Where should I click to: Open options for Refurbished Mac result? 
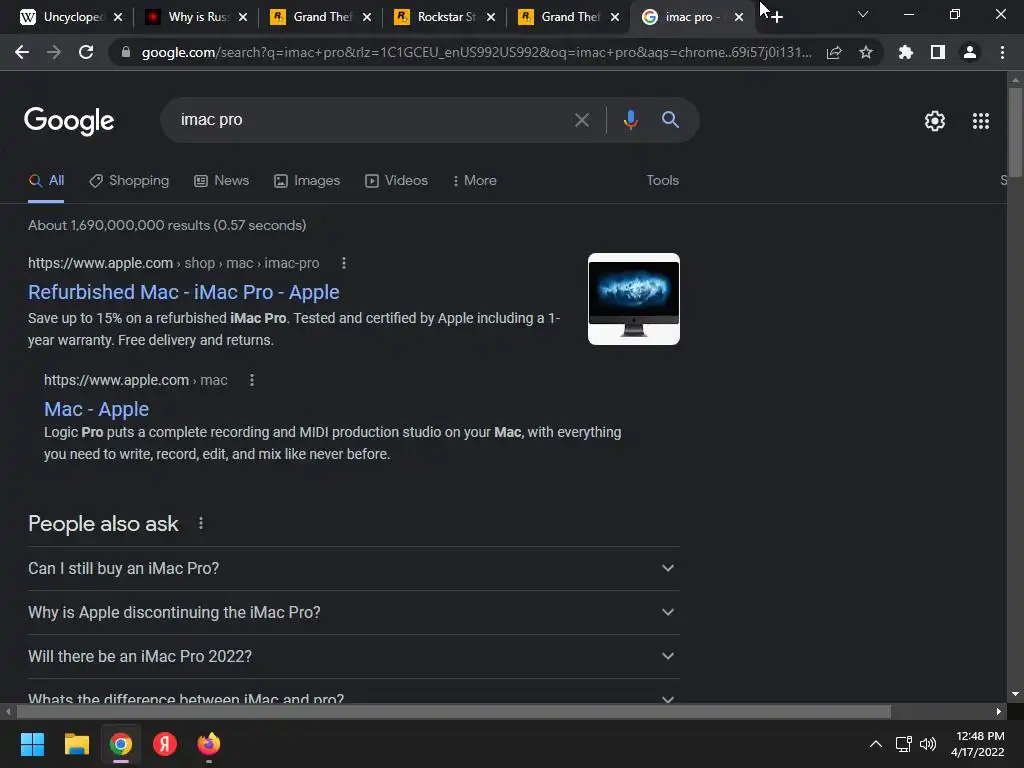pyautogui.click(x=344, y=263)
